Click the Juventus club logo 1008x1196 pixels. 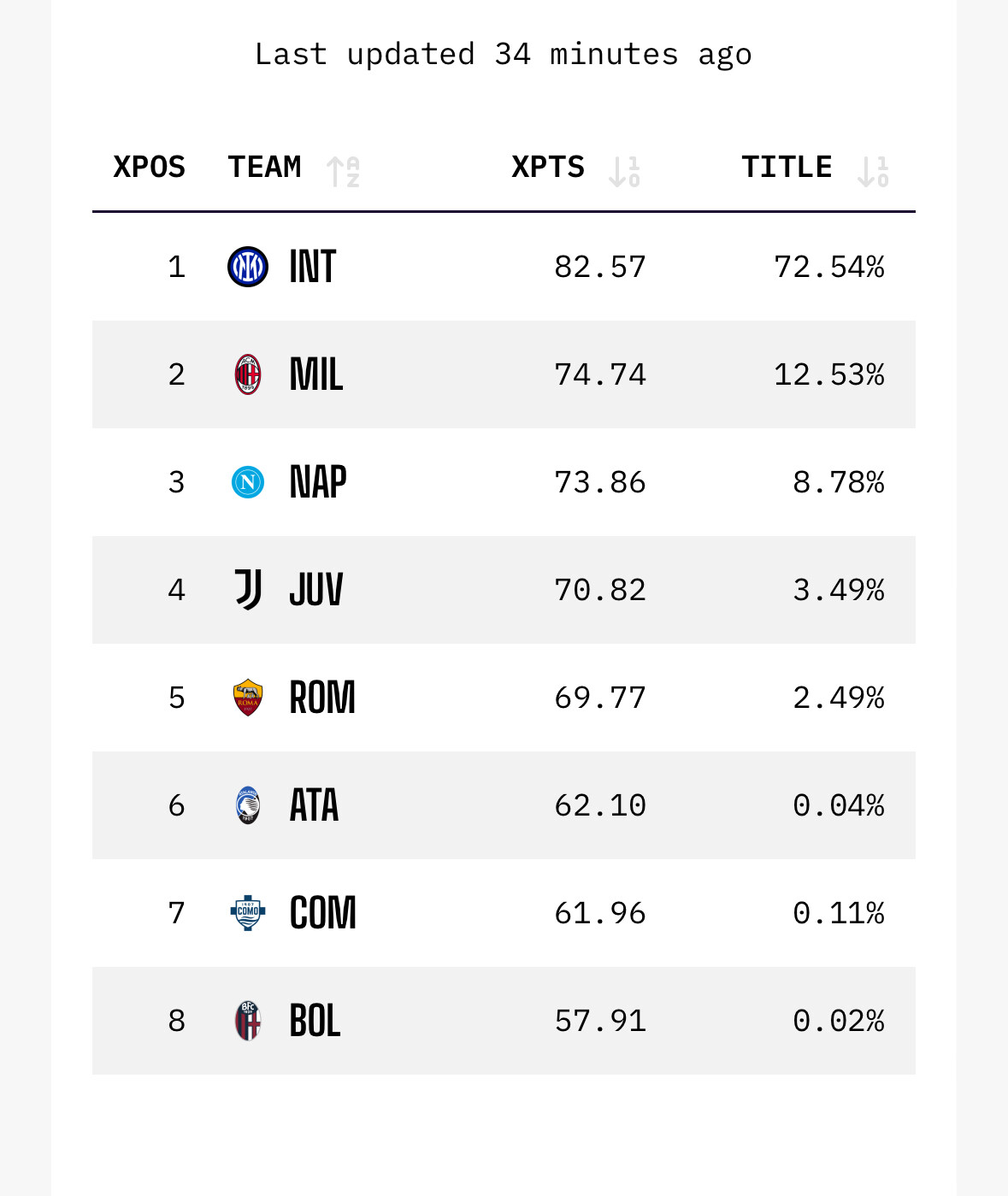(x=248, y=590)
